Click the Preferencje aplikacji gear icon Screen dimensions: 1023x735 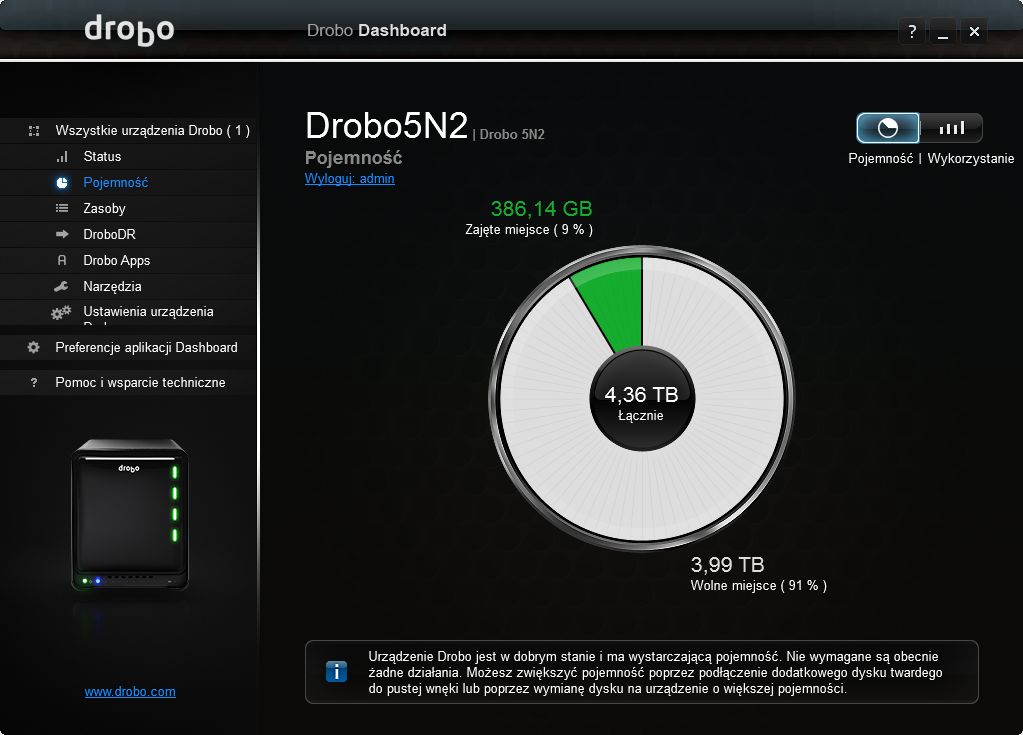[33, 348]
